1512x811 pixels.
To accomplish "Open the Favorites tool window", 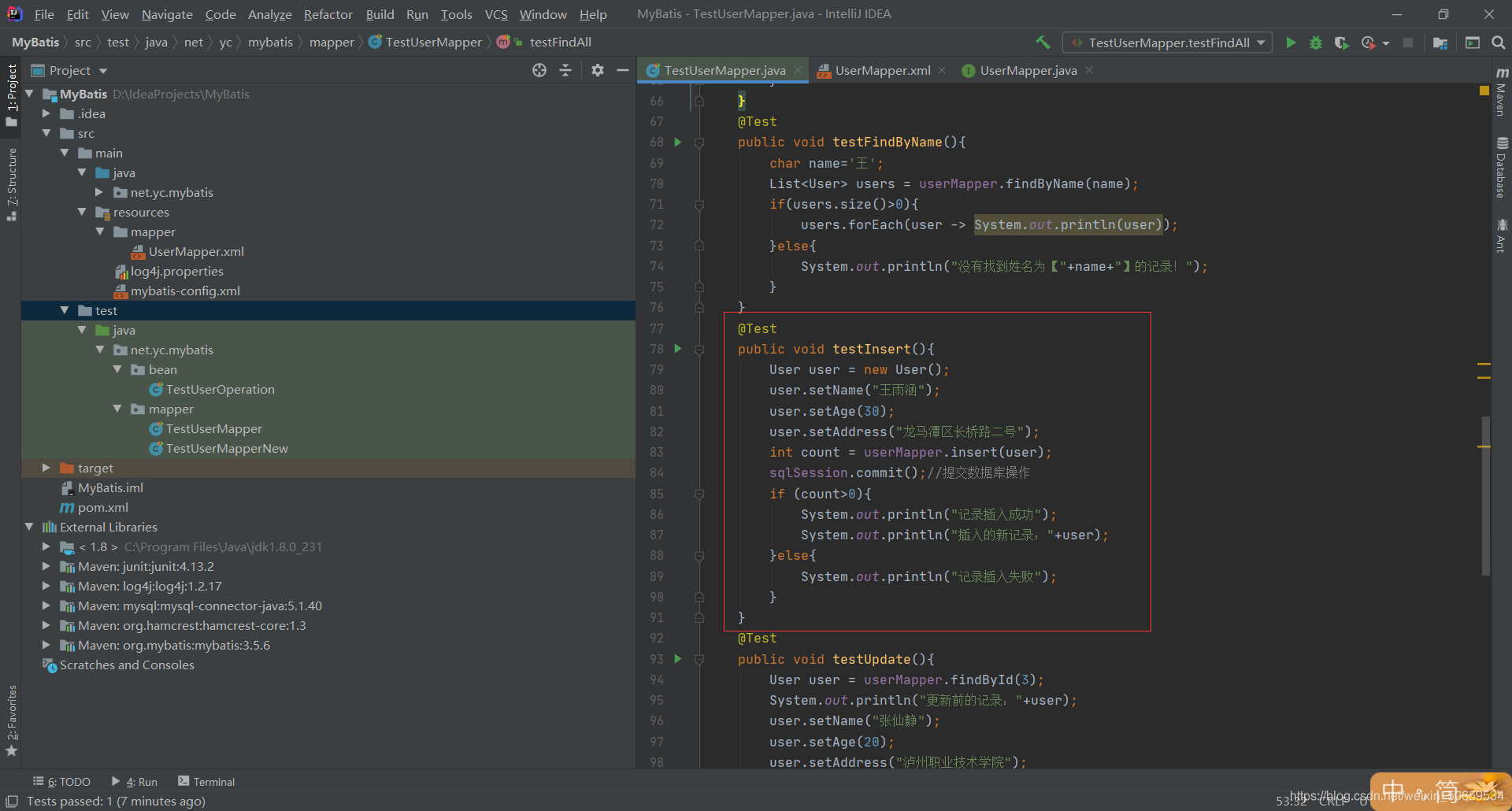I will click(11, 720).
